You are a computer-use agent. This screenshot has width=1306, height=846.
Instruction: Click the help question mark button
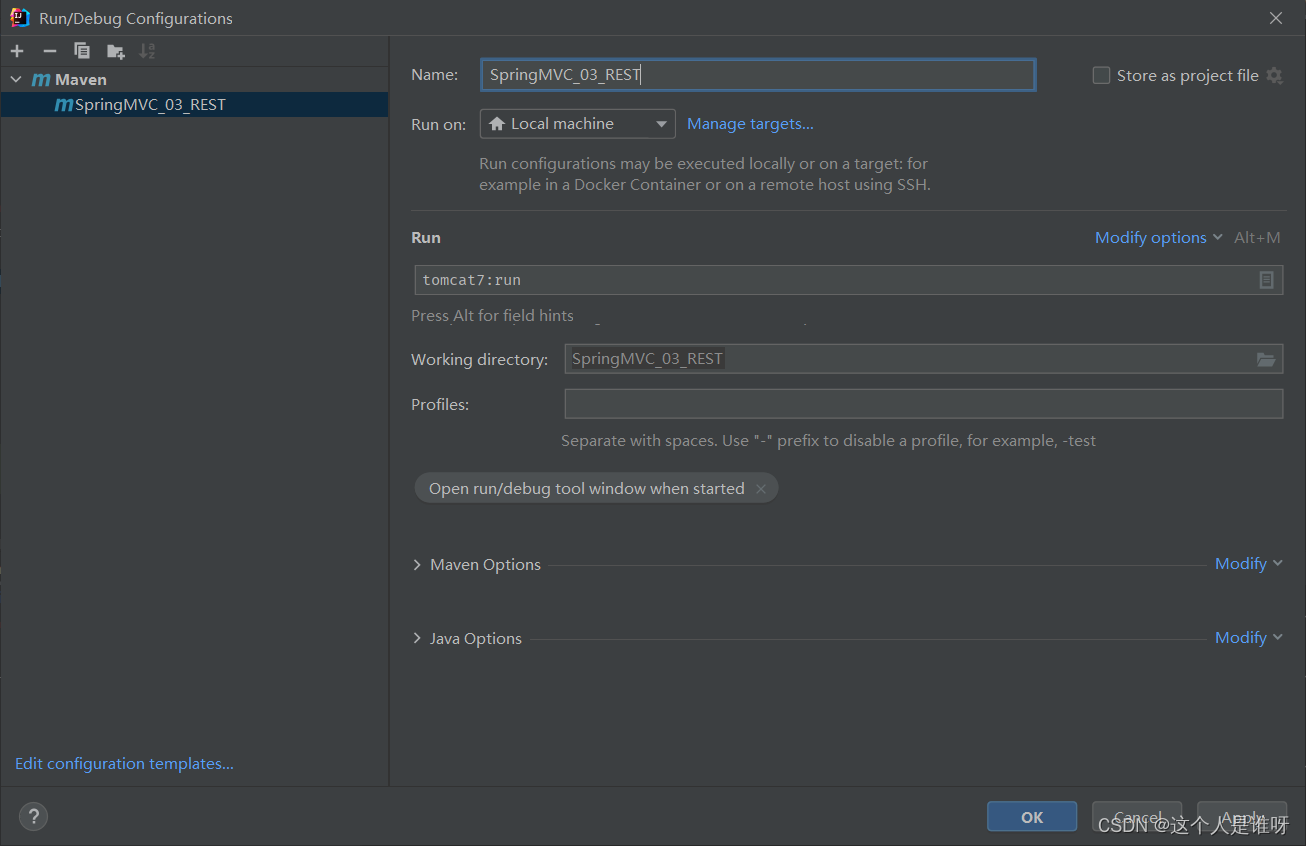(x=33, y=817)
